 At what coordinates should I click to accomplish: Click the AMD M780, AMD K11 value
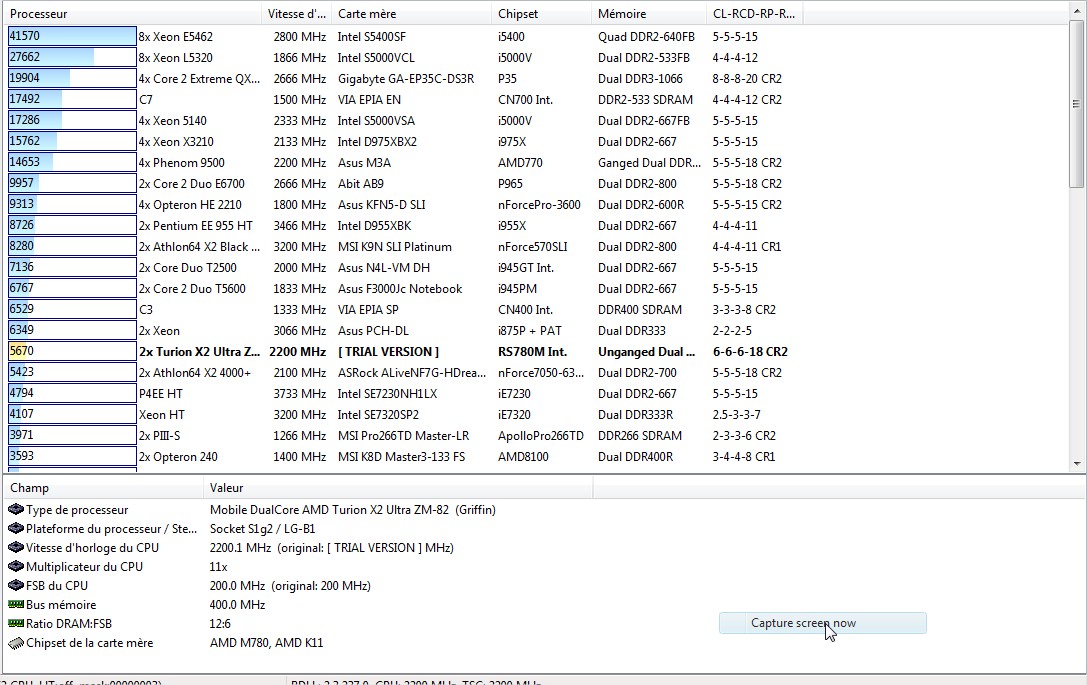click(266, 643)
